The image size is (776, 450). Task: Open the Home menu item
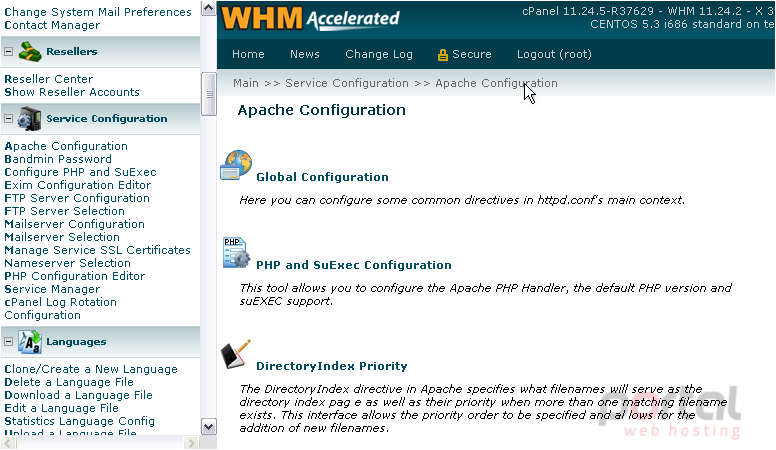click(x=248, y=54)
